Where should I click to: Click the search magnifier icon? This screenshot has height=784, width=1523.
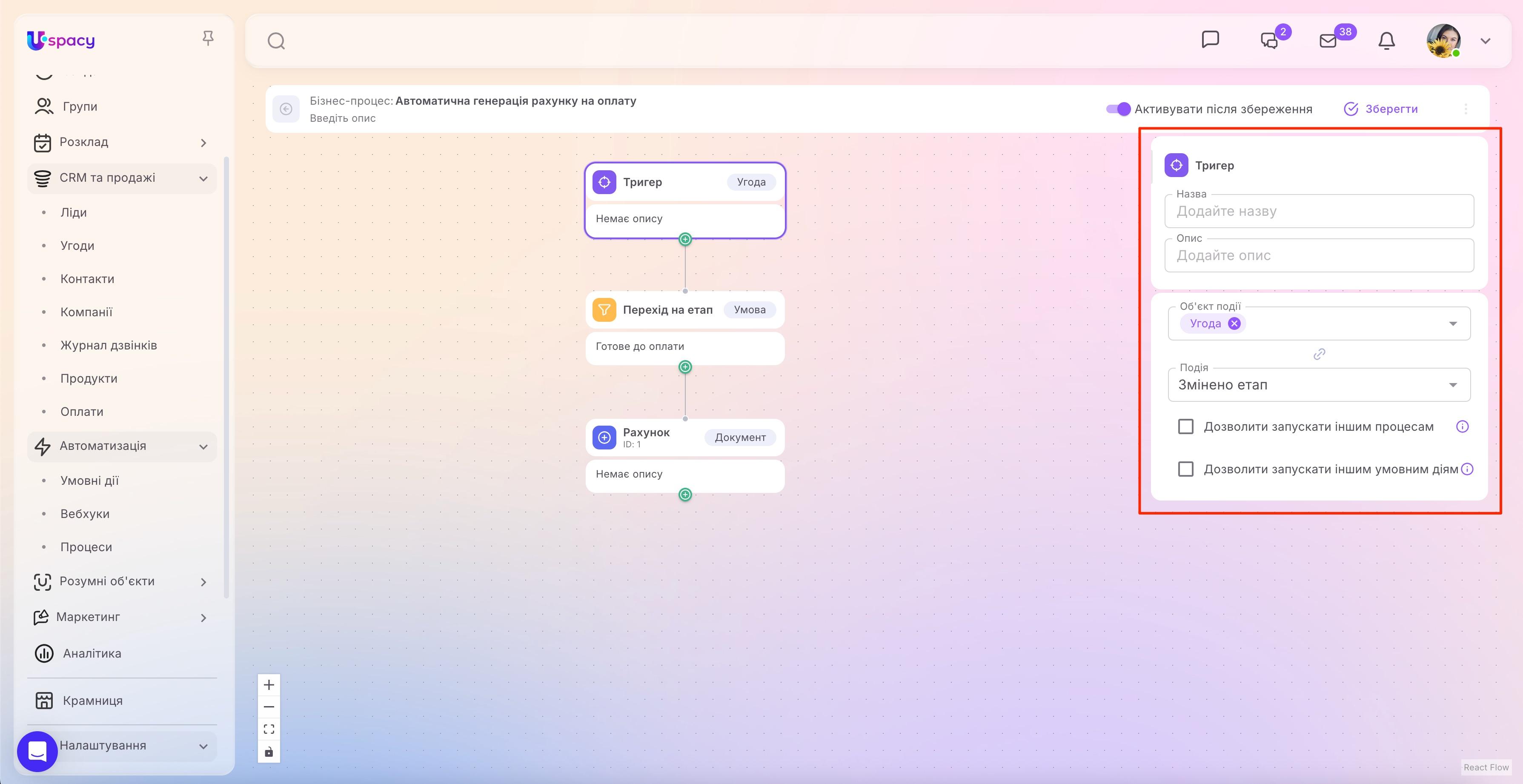click(x=276, y=41)
